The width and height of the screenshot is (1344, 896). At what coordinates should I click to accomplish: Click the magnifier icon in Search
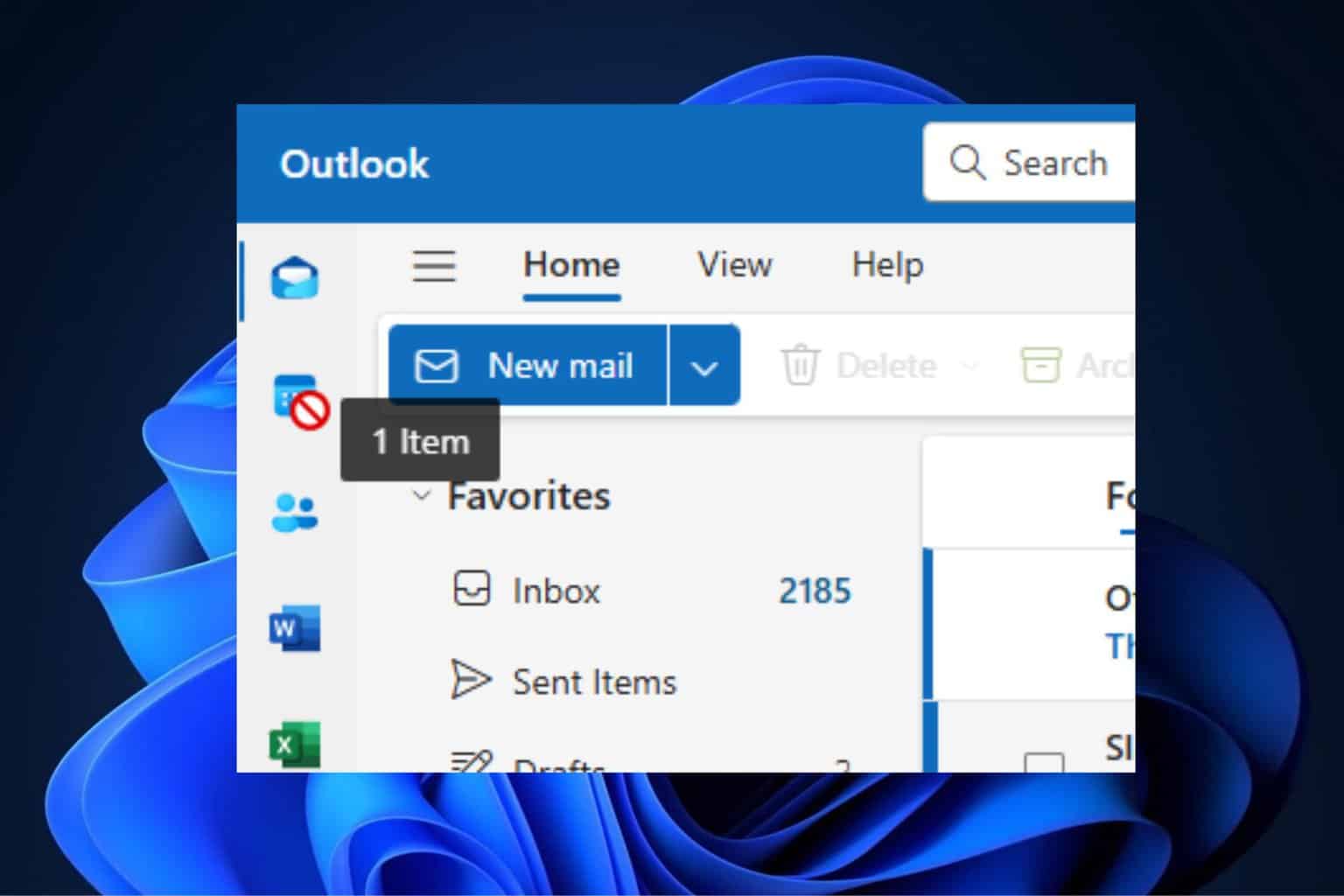tap(967, 163)
